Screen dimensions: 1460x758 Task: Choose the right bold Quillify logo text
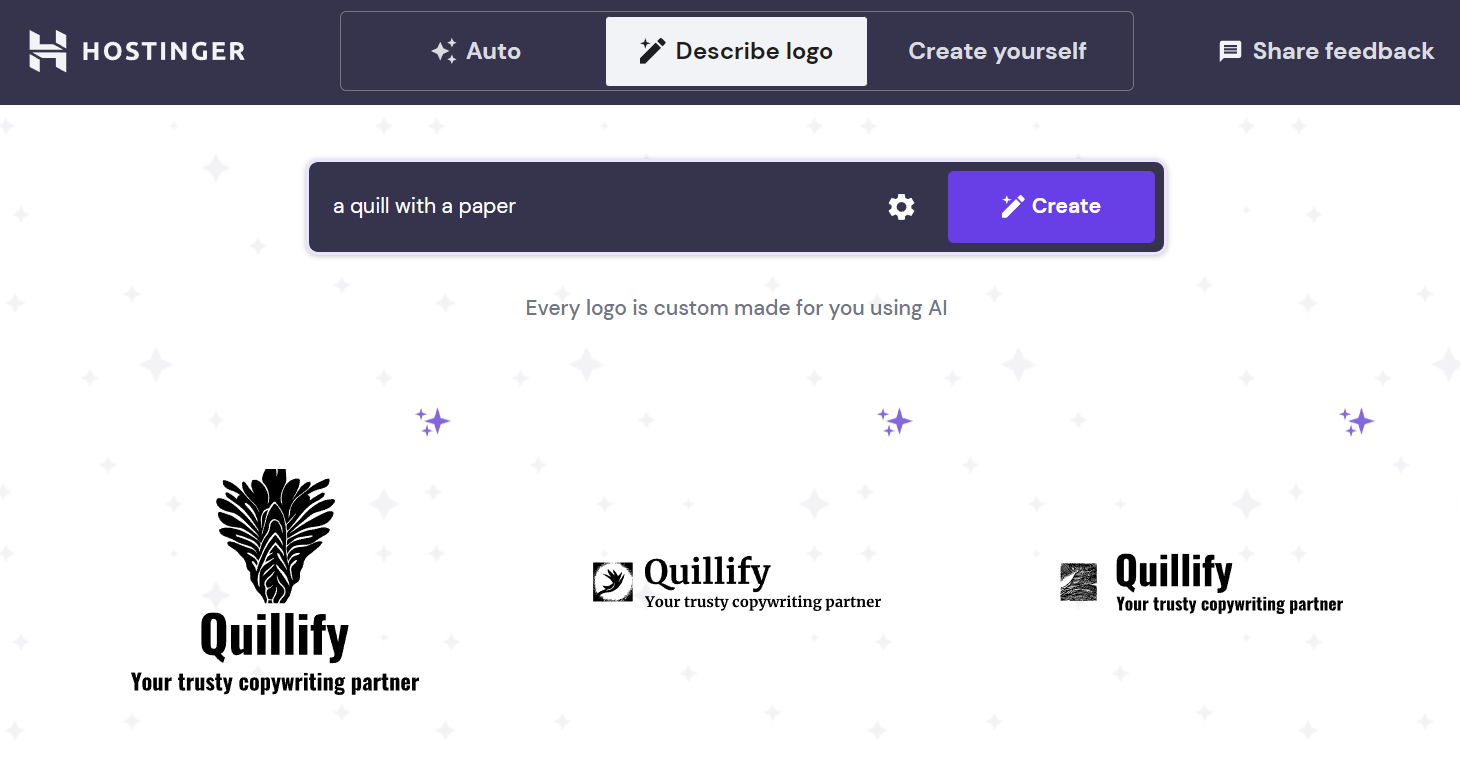(x=1173, y=572)
